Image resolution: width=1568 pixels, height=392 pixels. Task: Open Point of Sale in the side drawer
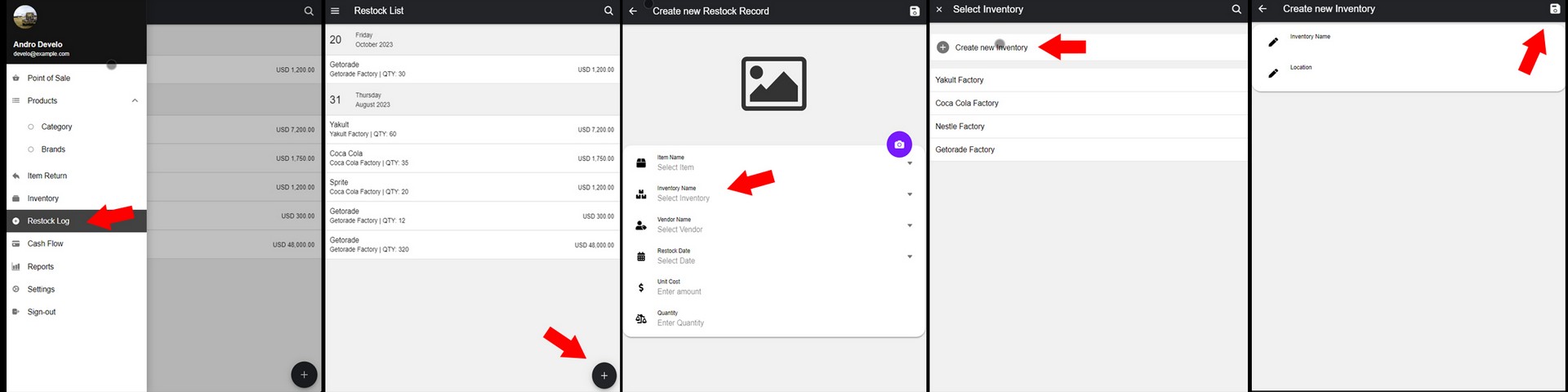(49, 78)
